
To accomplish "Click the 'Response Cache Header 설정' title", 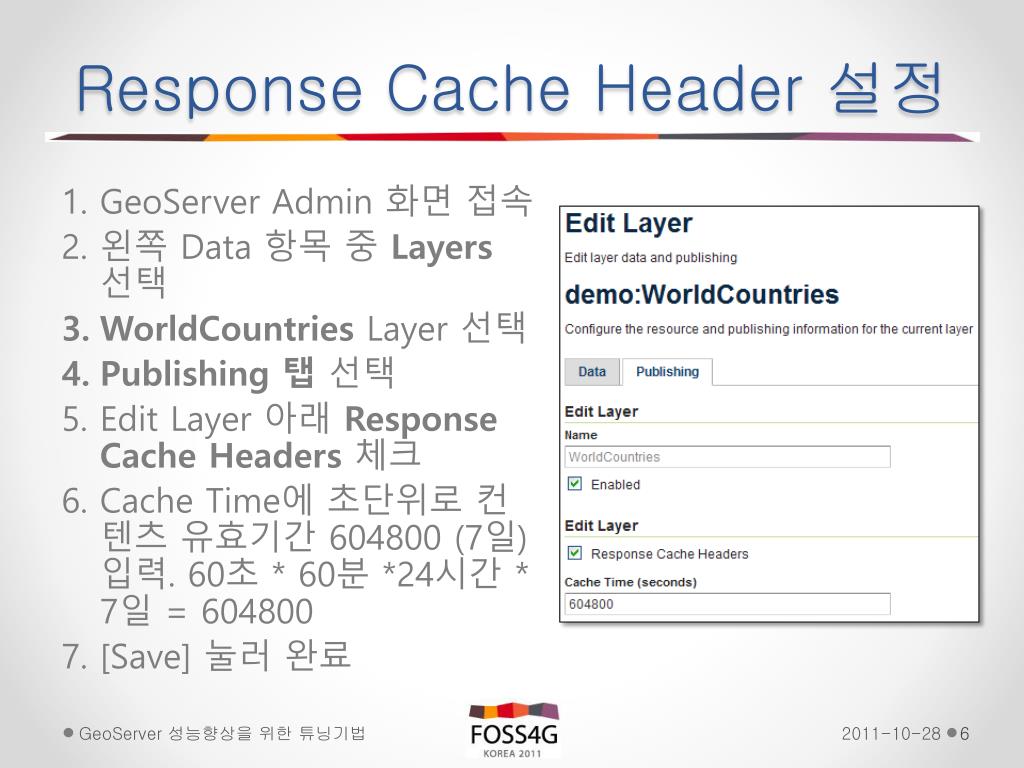I will (x=509, y=89).
